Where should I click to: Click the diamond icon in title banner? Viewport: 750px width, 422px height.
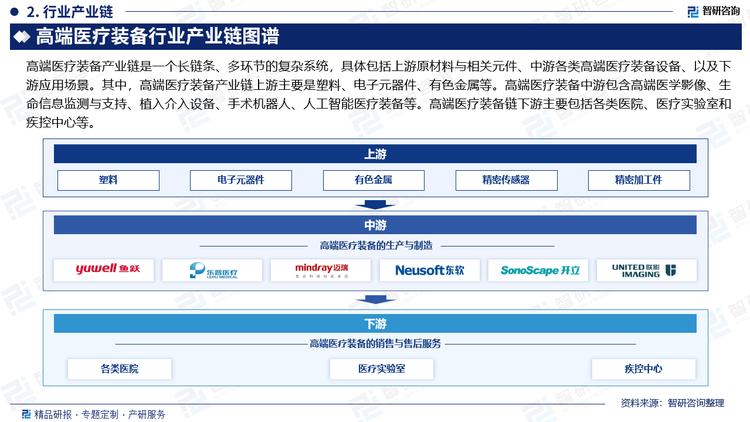point(22,37)
